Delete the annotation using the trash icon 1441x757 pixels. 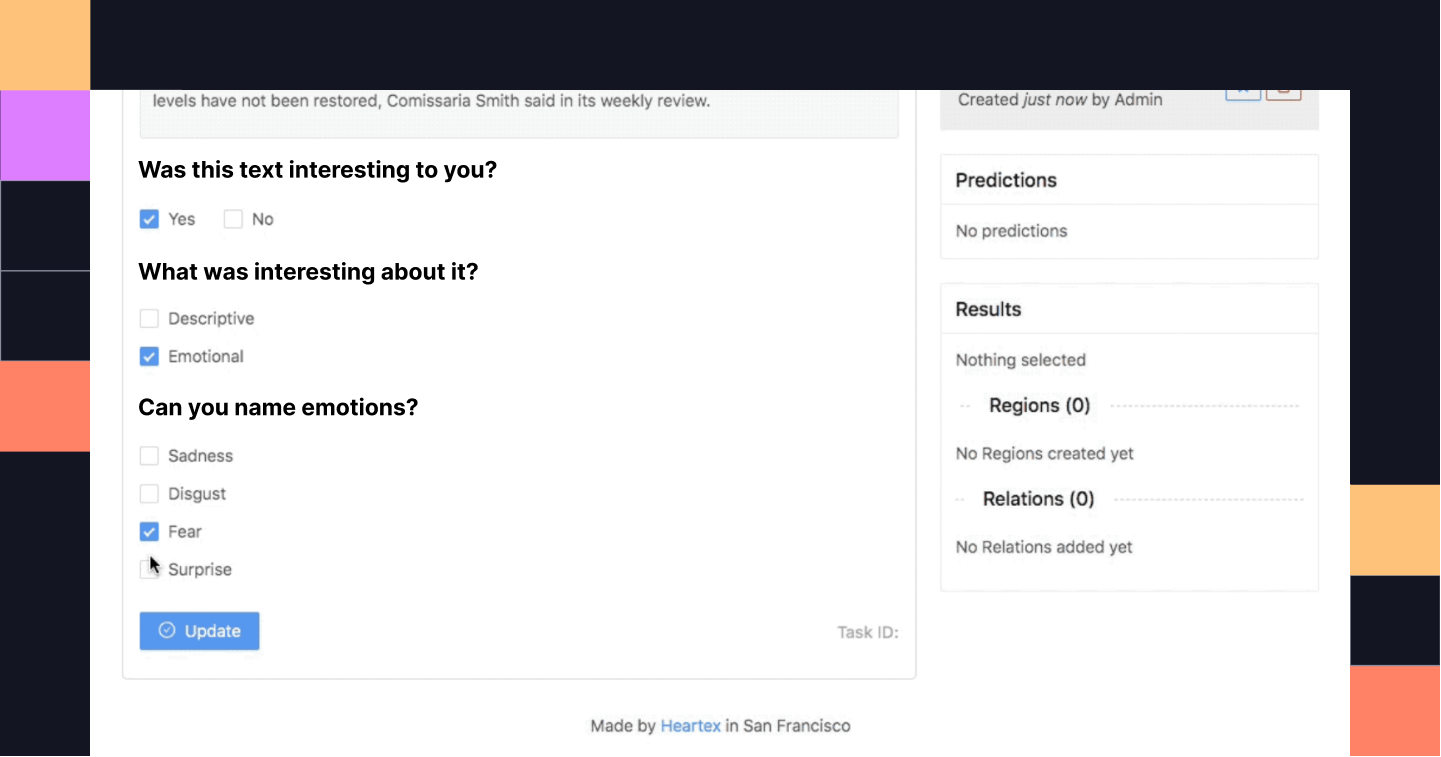point(1283,89)
